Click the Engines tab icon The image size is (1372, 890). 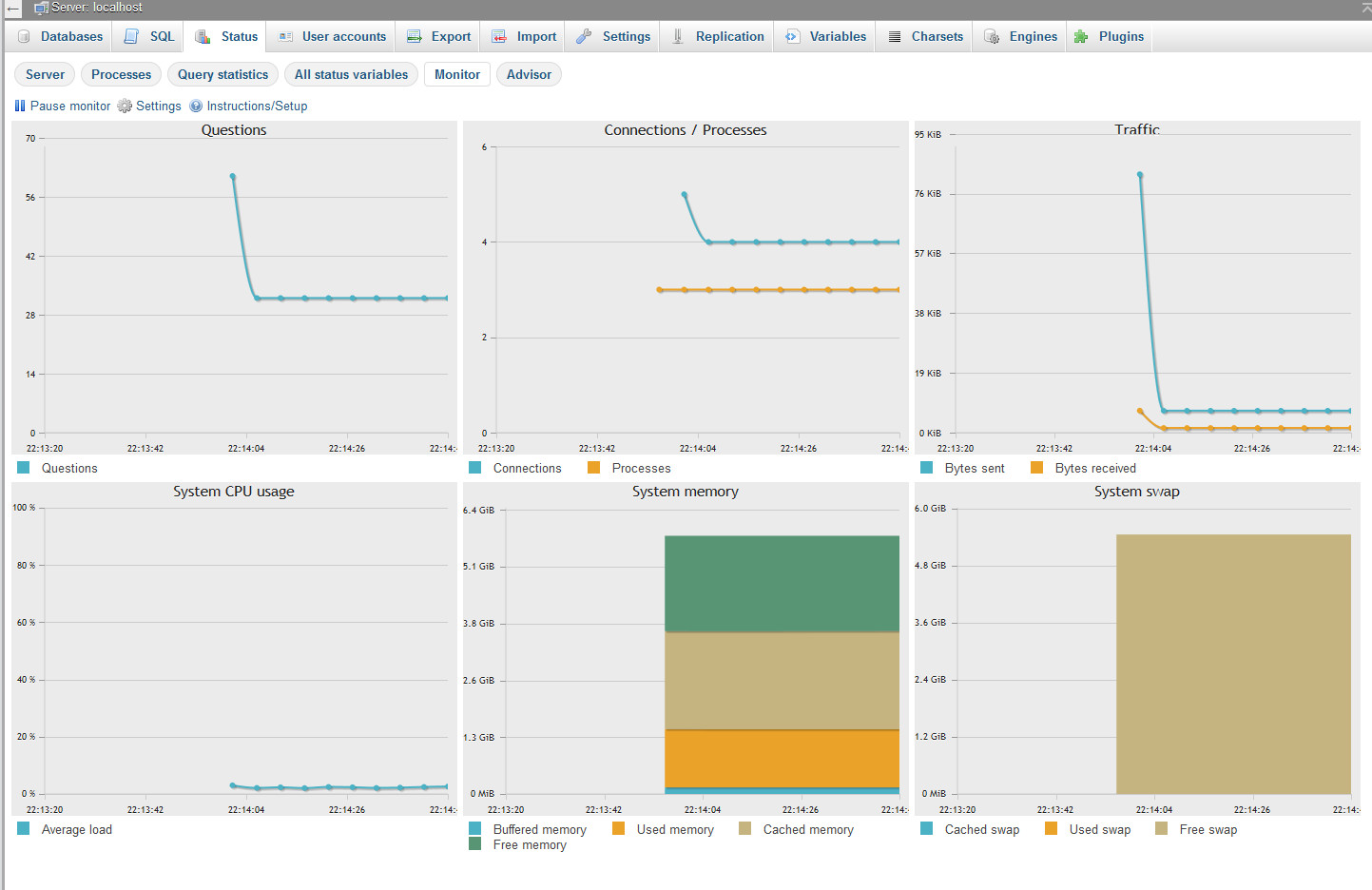tap(992, 36)
